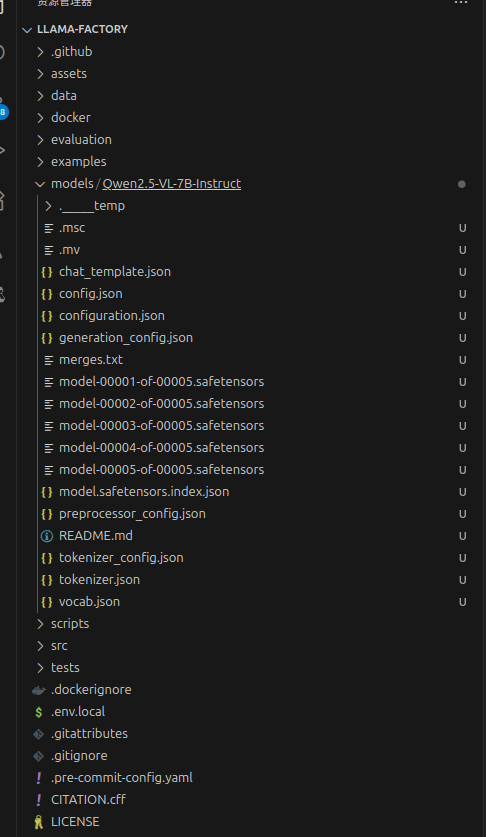Click untracked U badge for vocab.json

coord(463,602)
